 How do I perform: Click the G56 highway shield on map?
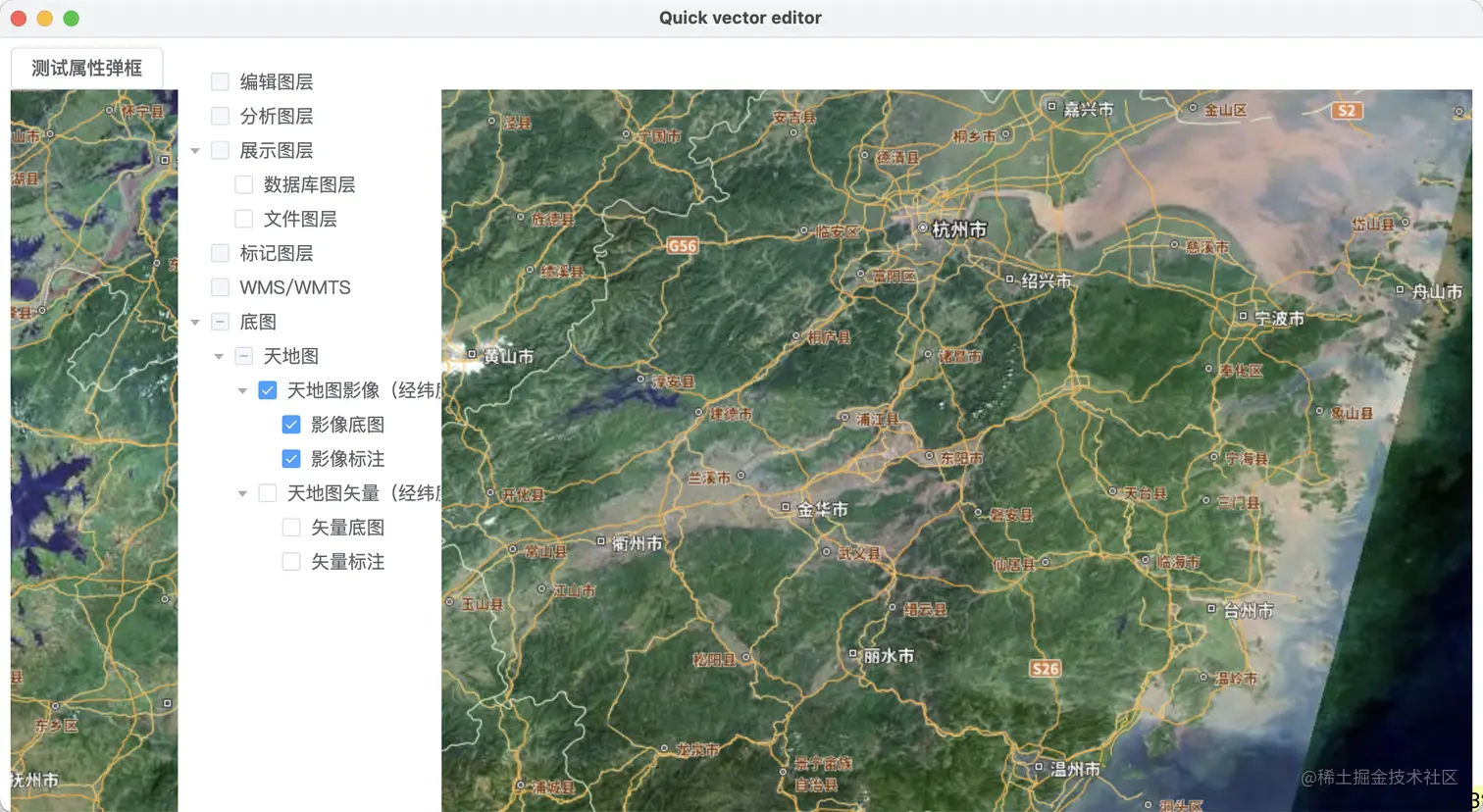[683, 246]
